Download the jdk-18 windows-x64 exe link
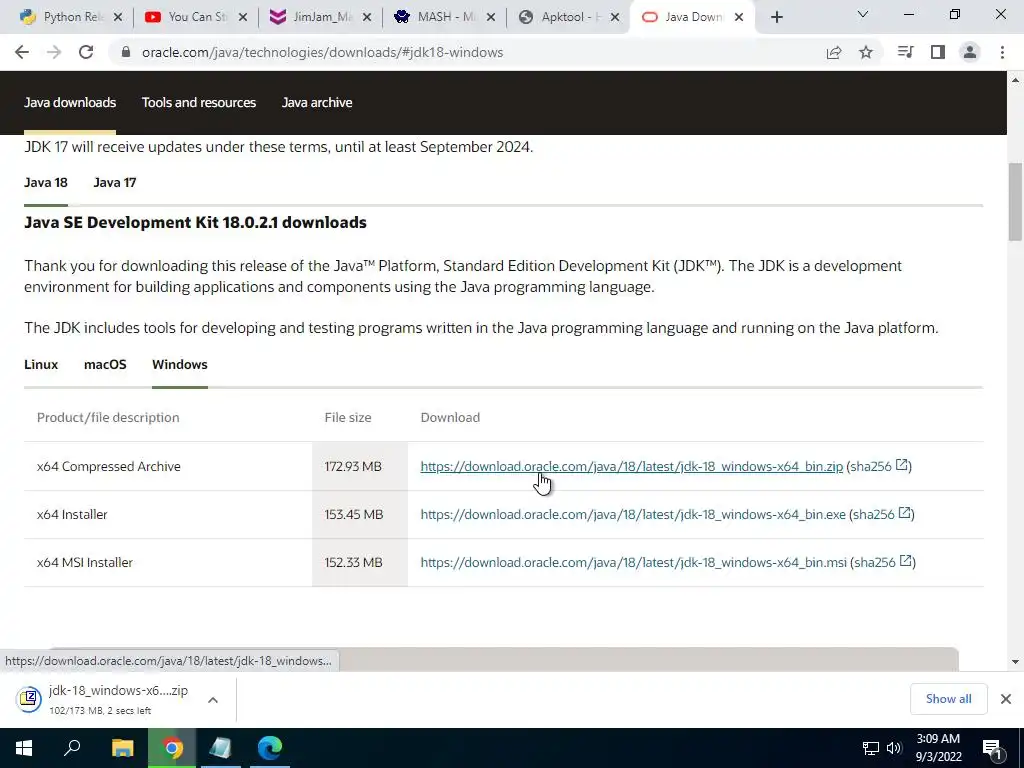This screenshot has width=1024, height=768. point(633,515)
